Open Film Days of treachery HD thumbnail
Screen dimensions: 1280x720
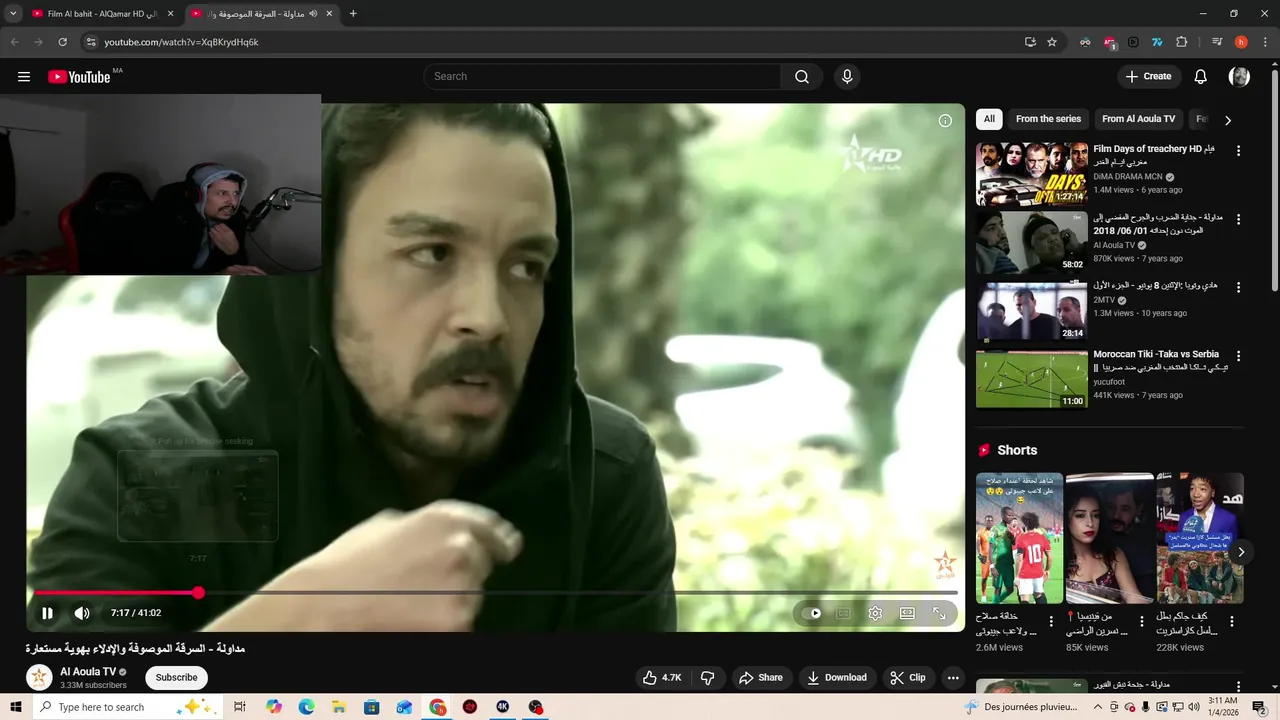pyautogui.click(x=1032, y=174)
